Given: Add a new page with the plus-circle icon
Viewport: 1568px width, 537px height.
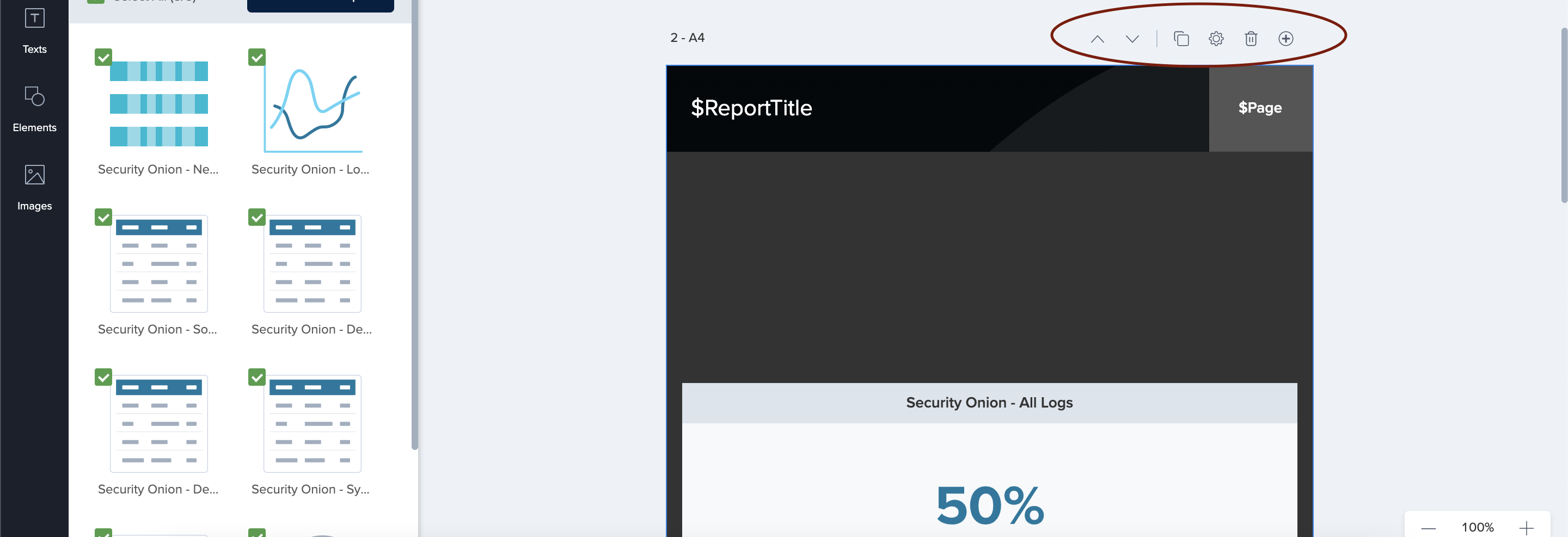Looking at the screenshot, I should click(1285, 39).
